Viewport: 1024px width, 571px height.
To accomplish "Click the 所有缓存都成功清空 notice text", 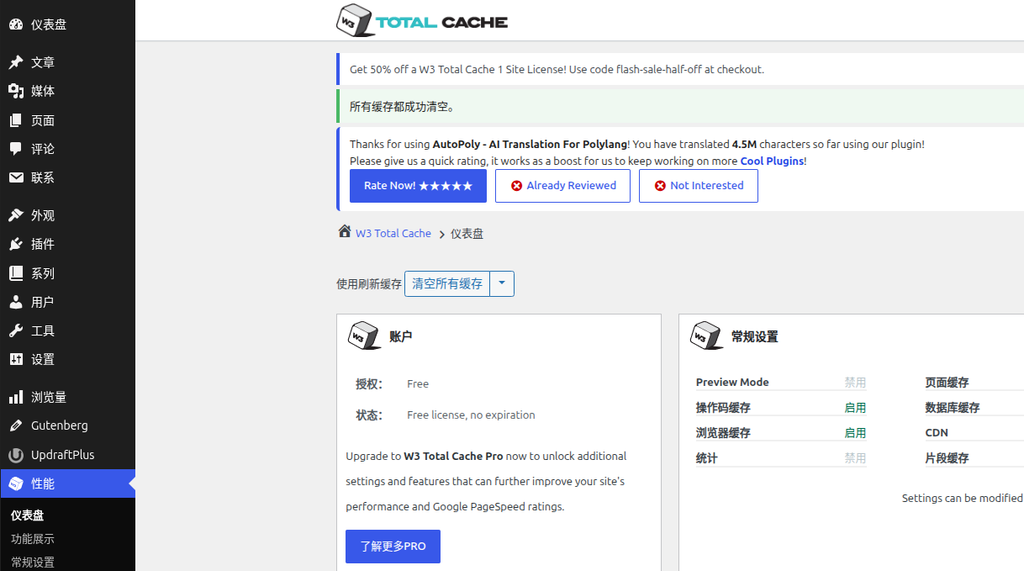I will pyautogui.click(x=402, y=106).
